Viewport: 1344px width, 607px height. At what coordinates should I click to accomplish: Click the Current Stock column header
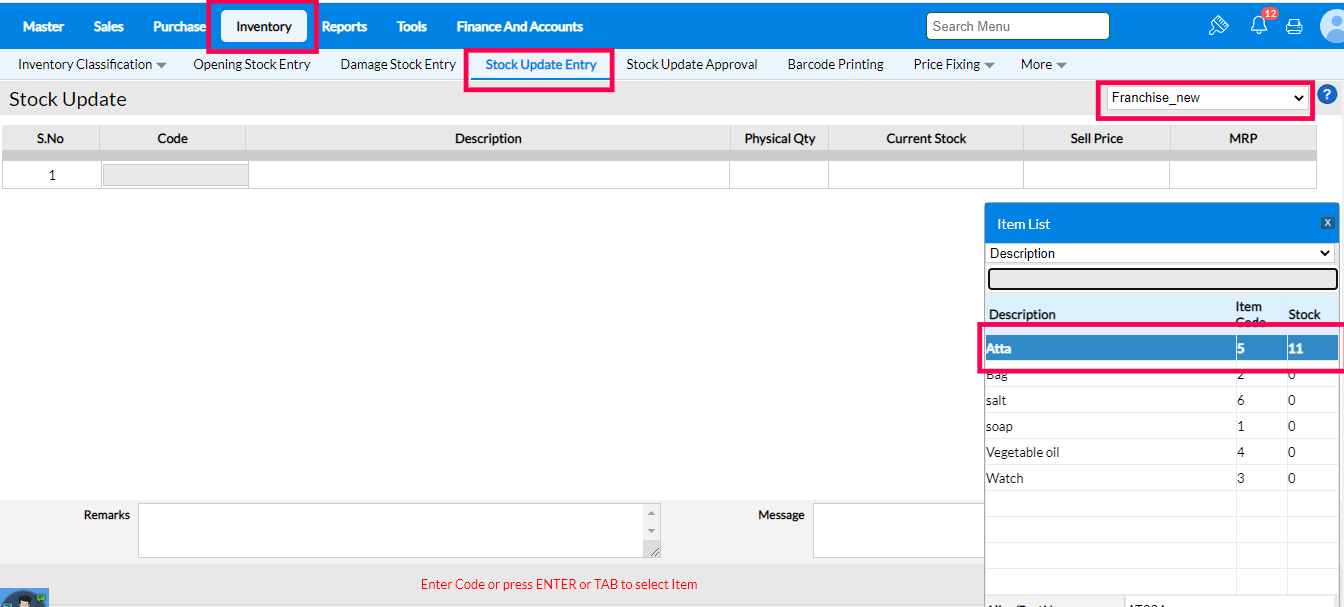tap(926, 139)
